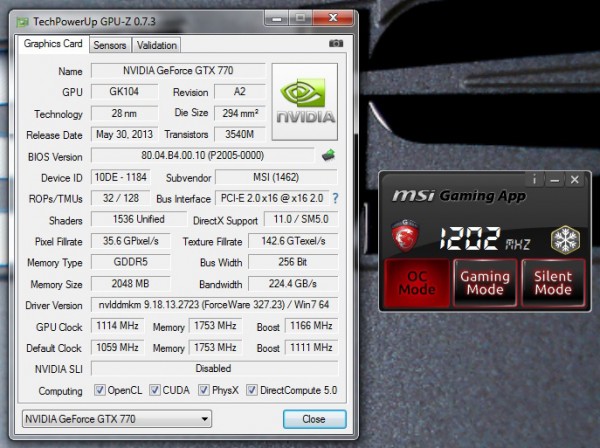Click the NVIDIA SLI field Disabled
This screenshot has width=600, height=448.
coord(214,368)
